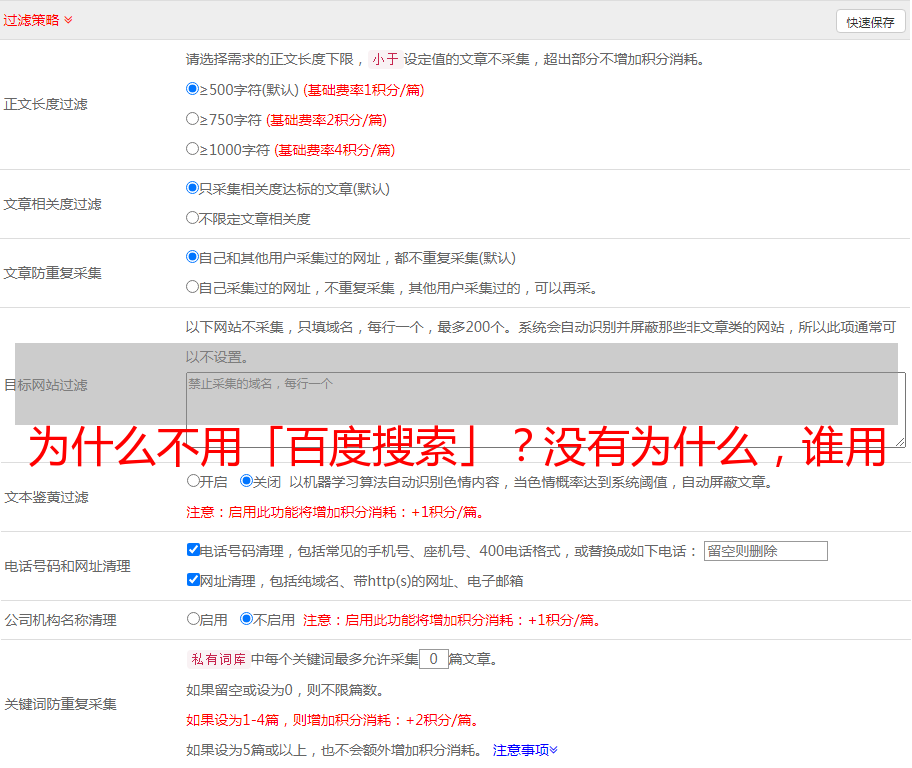
Task: Select 启用 radio for 公司机构名称清理
Action: [193, 618]
